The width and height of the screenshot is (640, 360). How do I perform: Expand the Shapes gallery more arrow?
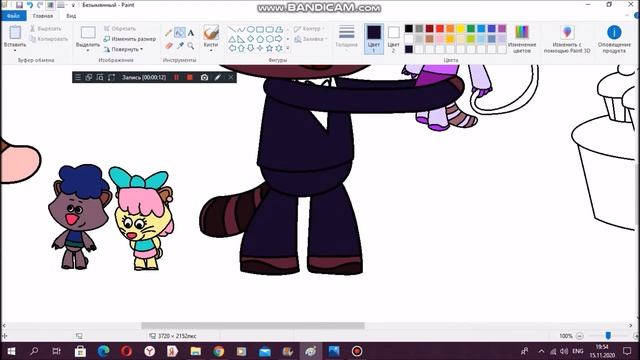pyautogui.click(x=288, y=48)
